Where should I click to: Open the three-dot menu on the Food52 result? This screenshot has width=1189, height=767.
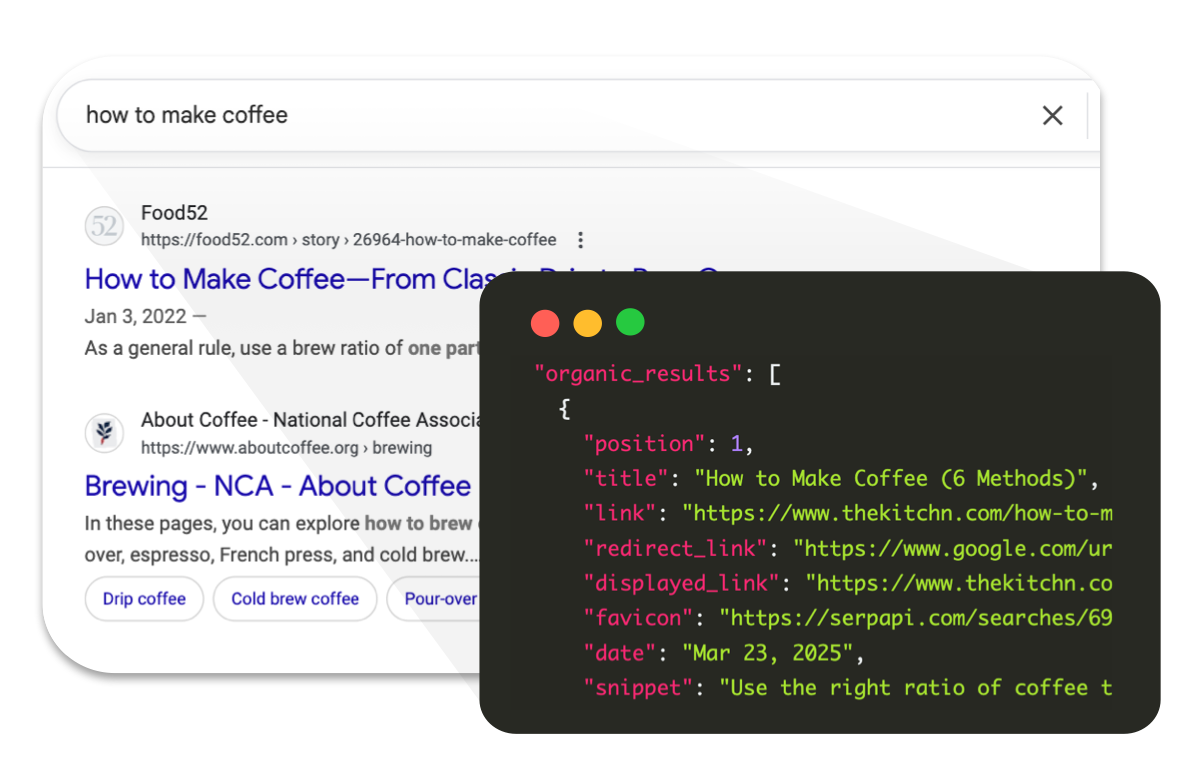click(580, 239)
